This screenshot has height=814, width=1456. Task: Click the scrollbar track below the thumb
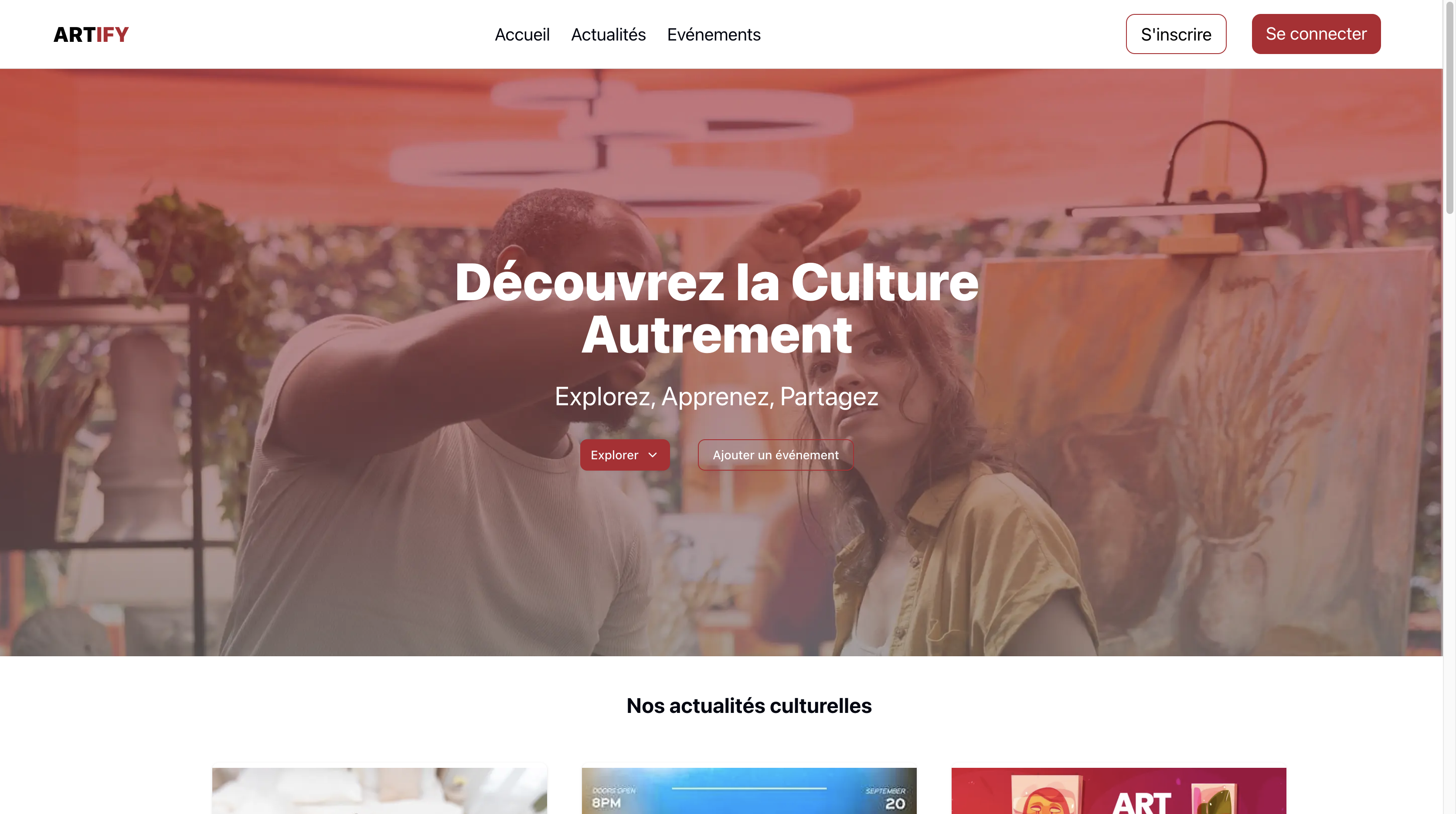[1449, 509]
